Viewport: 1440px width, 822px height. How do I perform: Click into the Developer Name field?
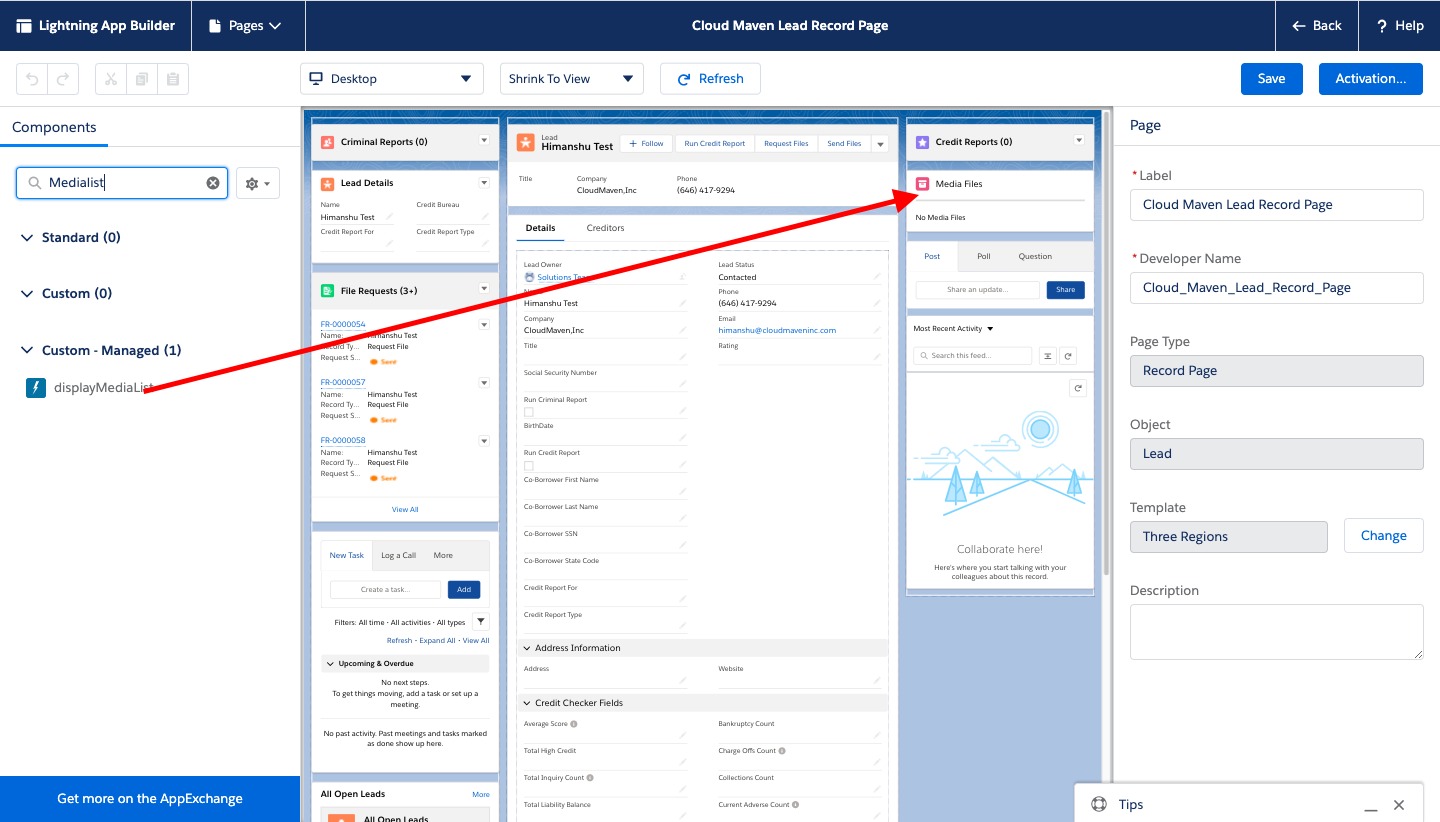click(1276, 288)
